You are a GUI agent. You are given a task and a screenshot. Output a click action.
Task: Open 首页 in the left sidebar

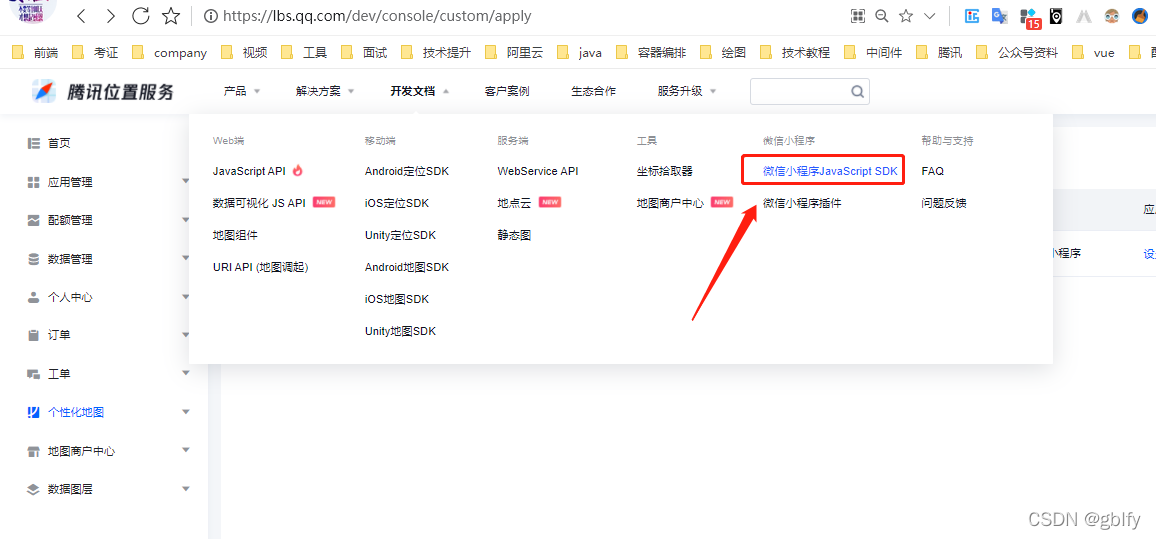pos(59,143)
